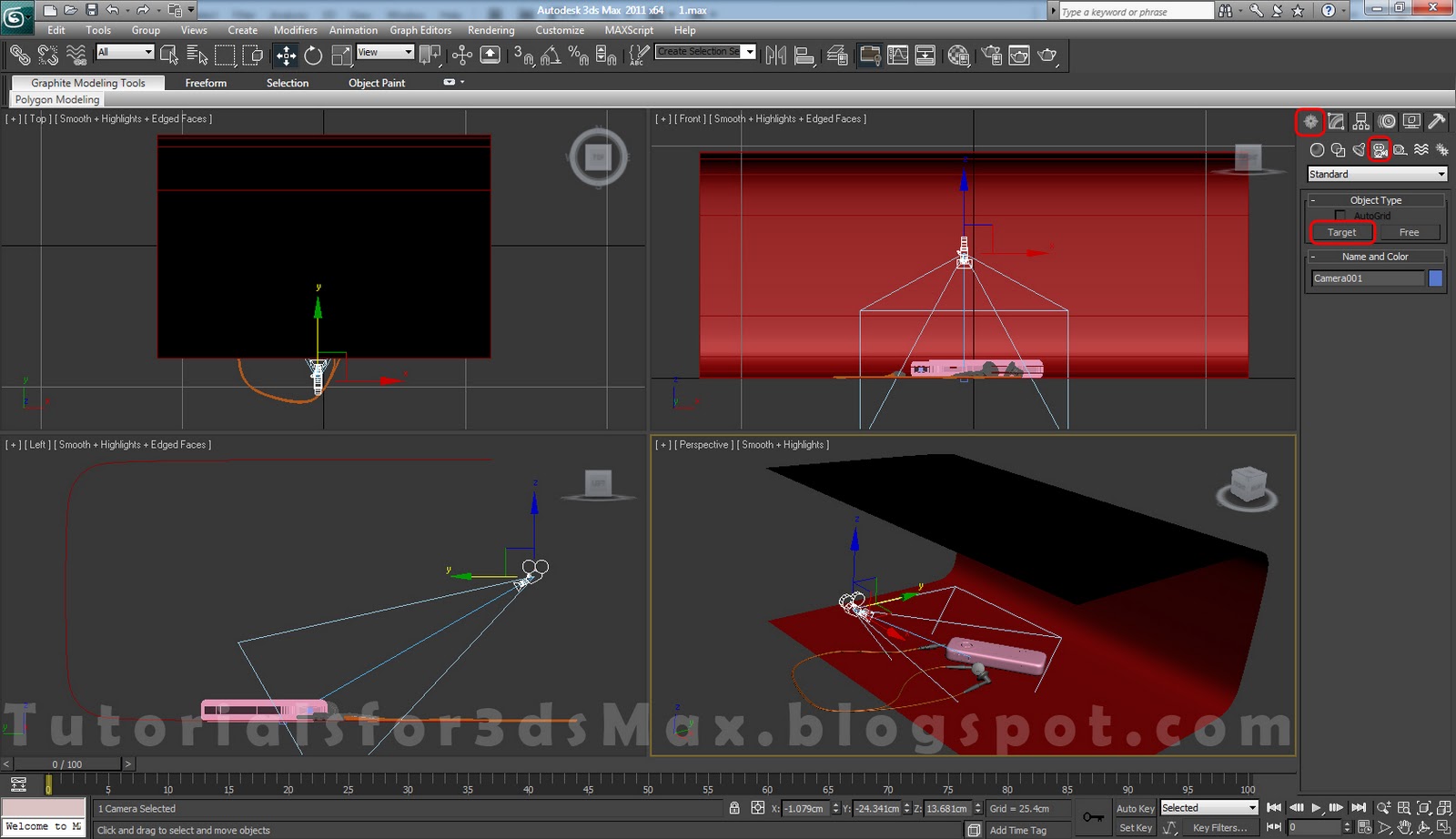Open the Rendering menu
The width and height of the screenshot is (1456, 839).
click(491, 30)
